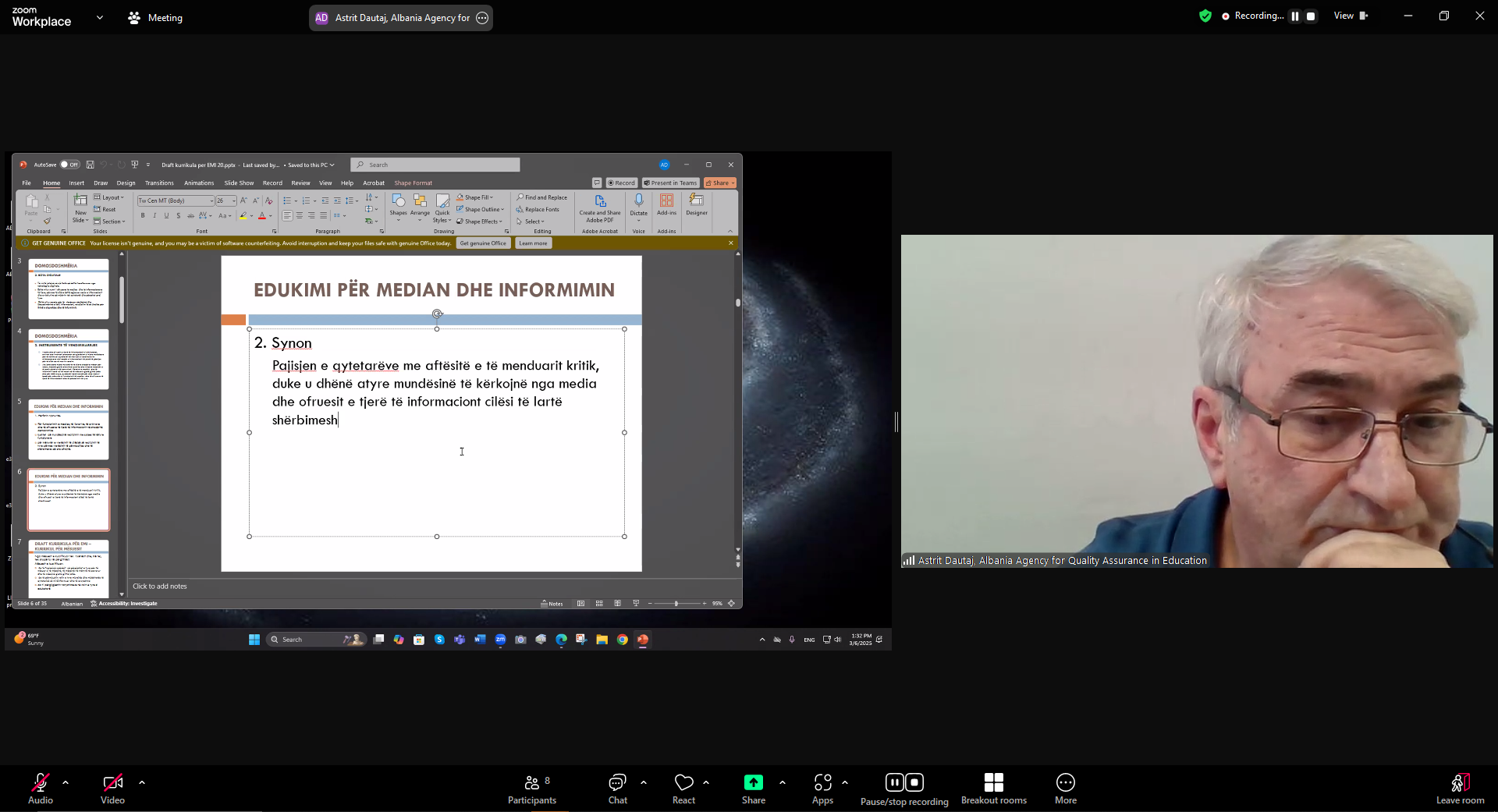Expand chat options arrow next to Chat
This screenshot has height=812, width=1498.
[644, 782]
